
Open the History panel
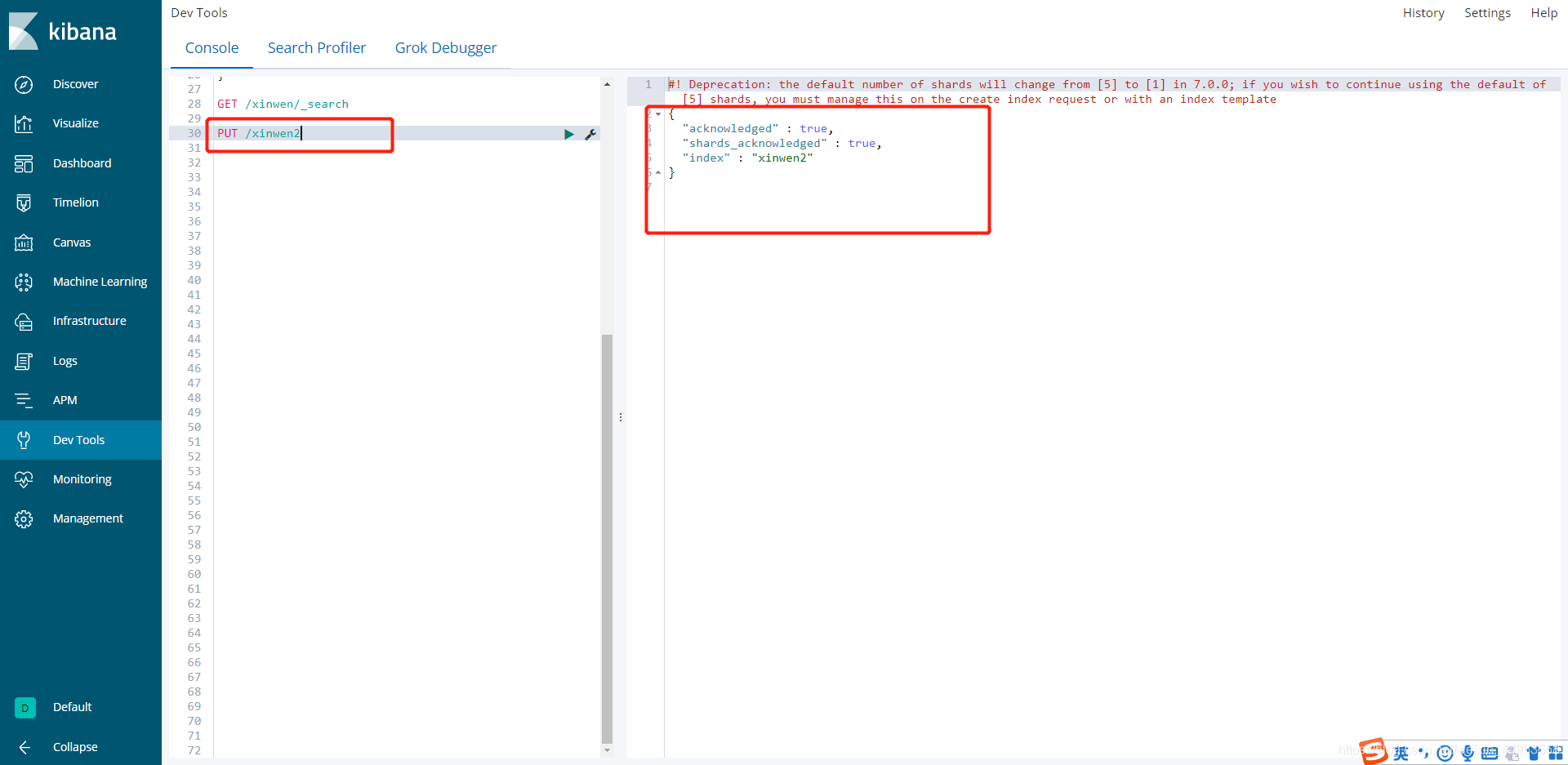tap(1423, 13)
